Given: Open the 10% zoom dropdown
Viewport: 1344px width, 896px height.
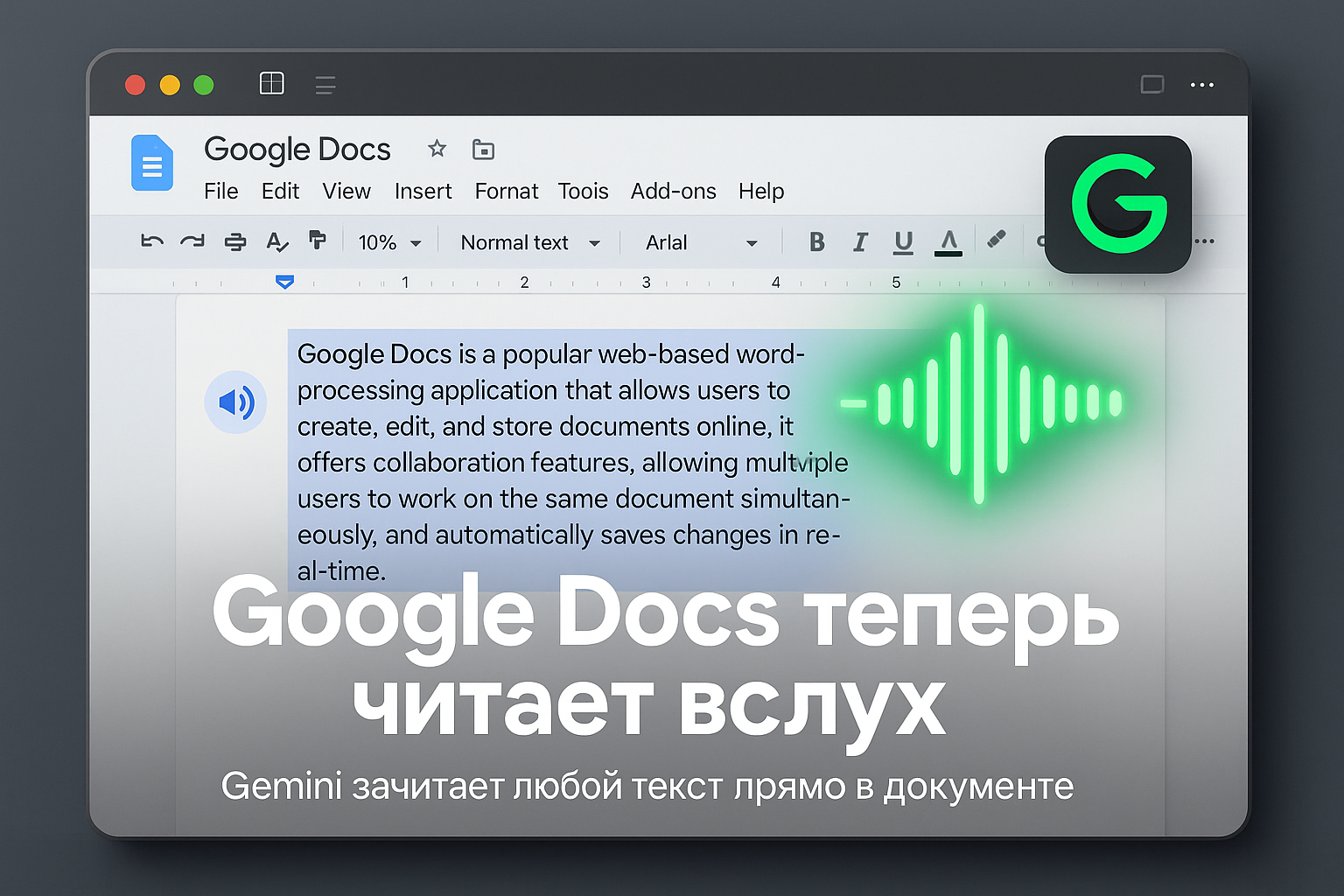Looking at the screenshot, I should (389, 242).
